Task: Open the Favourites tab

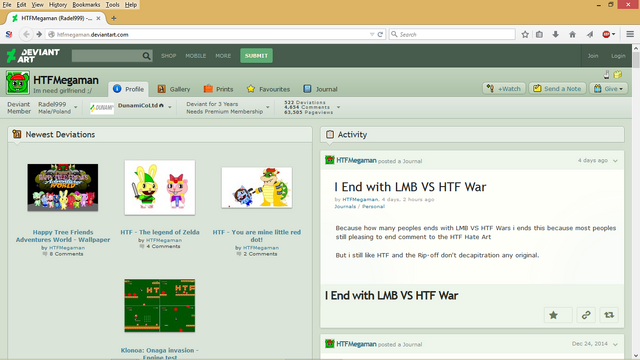Action: click(x=268, y=89)
